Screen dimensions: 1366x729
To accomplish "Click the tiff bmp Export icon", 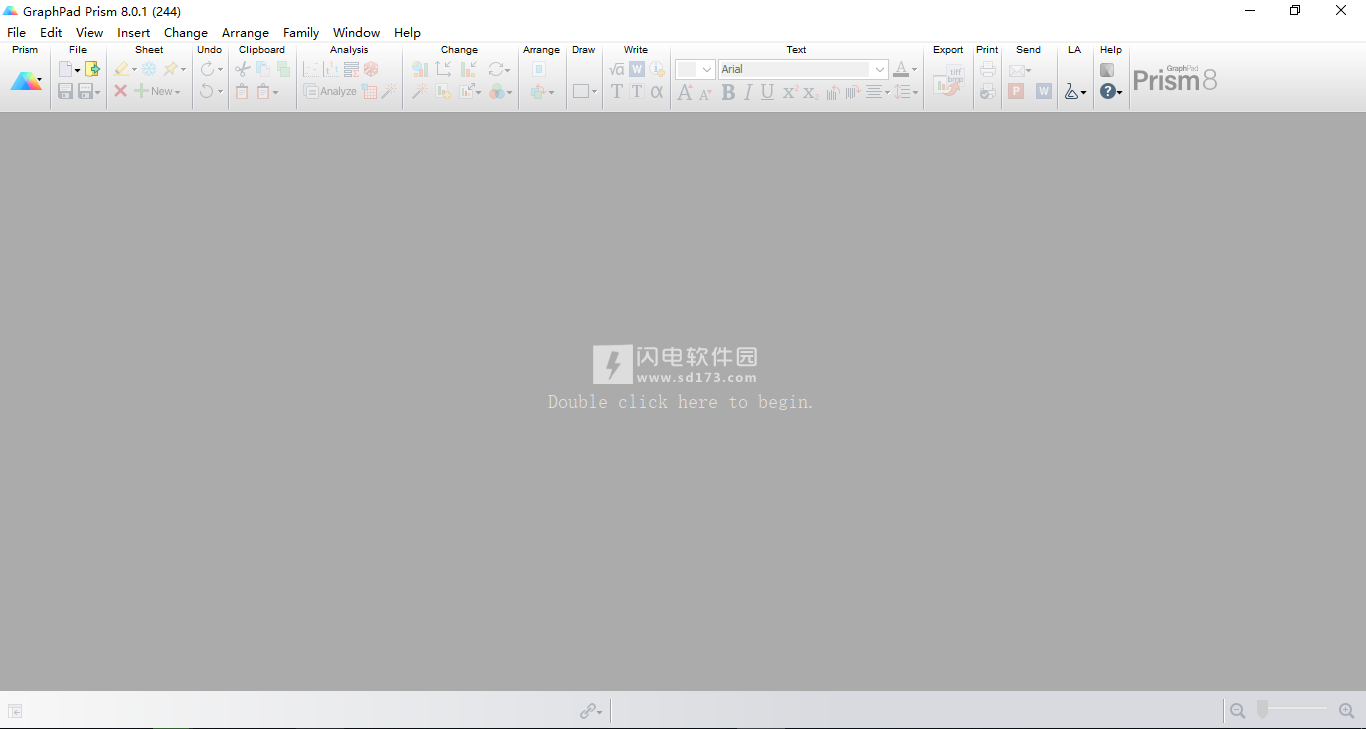I will (948, 81).
